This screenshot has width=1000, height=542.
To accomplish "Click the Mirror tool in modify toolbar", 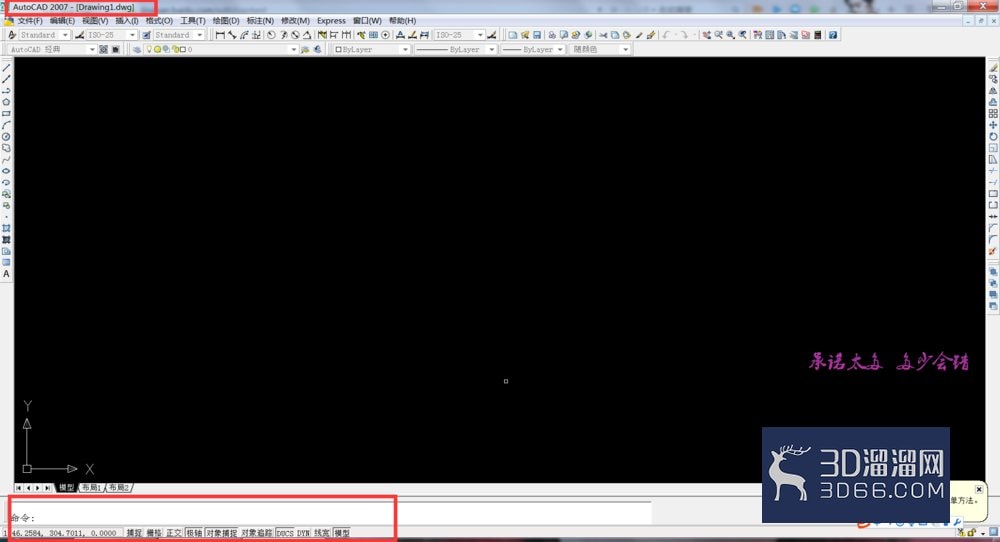I will (993, 91).
